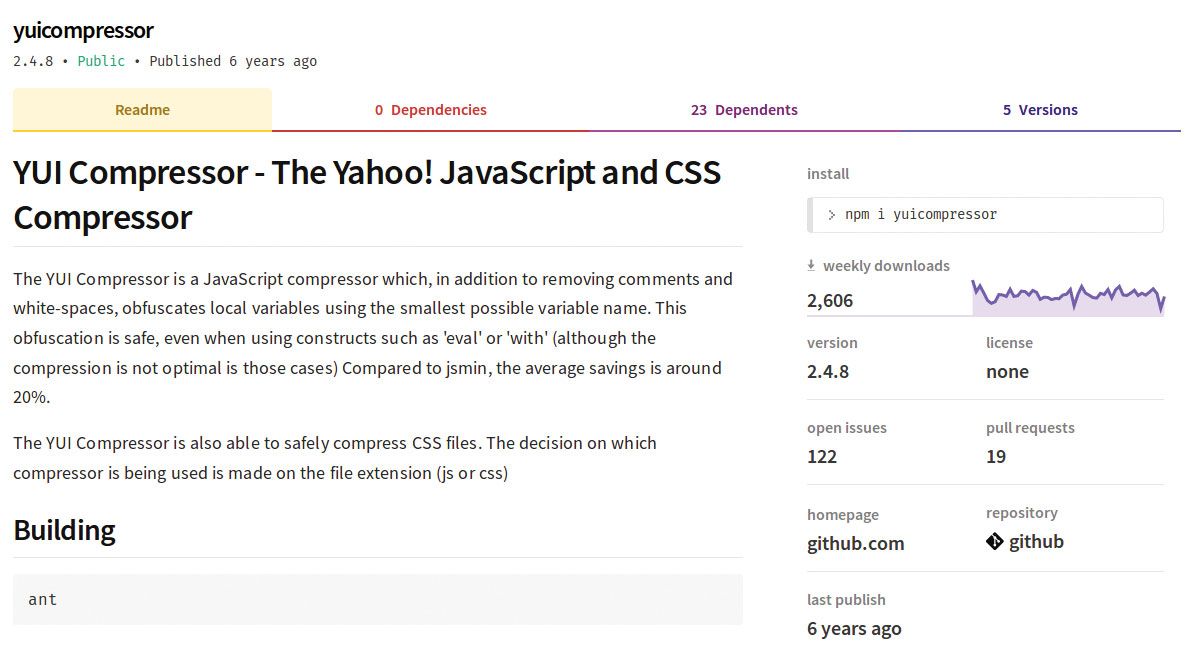
Task: Select the ant code block
Action: click(x=377, y=598)
